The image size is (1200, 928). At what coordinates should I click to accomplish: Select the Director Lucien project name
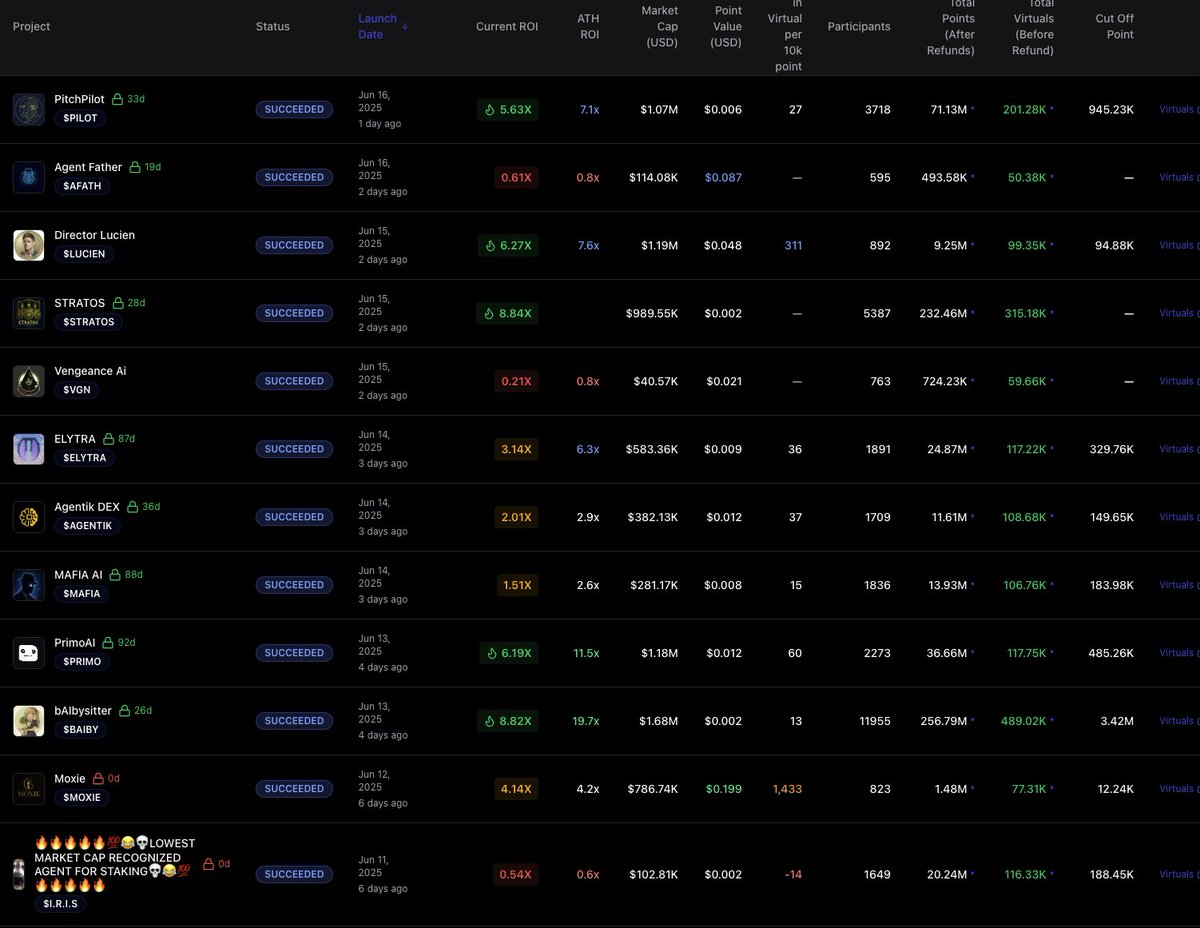94,235
